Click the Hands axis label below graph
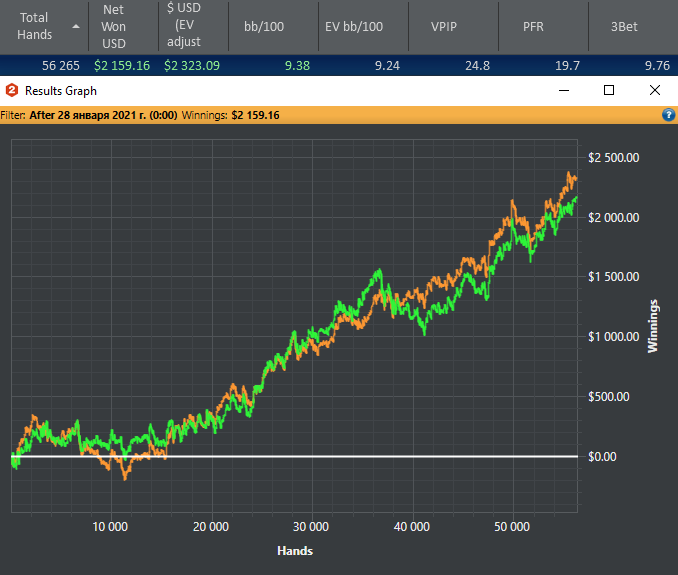Viewport: 678px width, 575px height. pos(294,551)
